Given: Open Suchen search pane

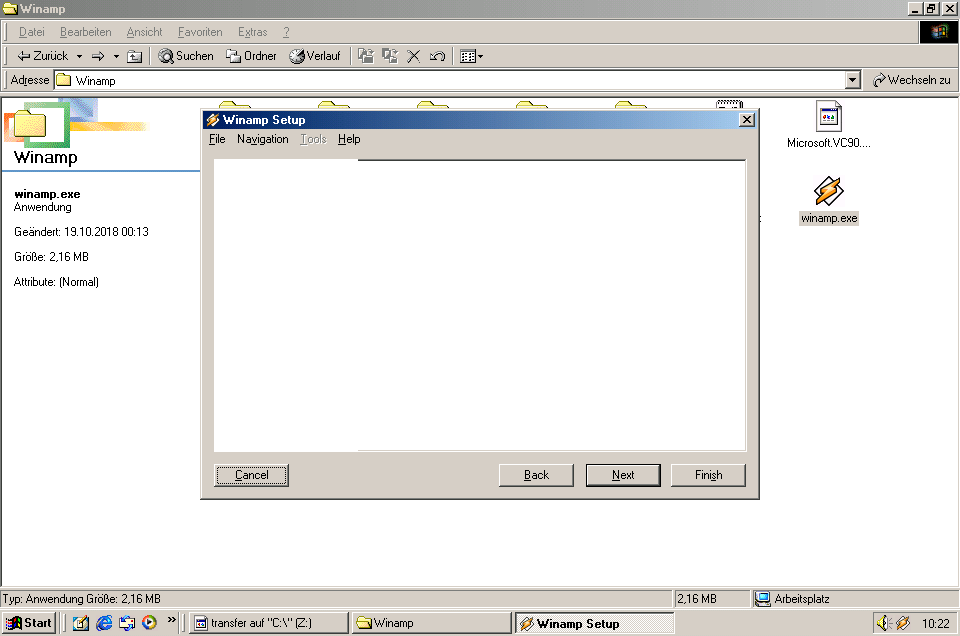Looking at the screenshot, I should pyautogui.click(x=186, y=56).
